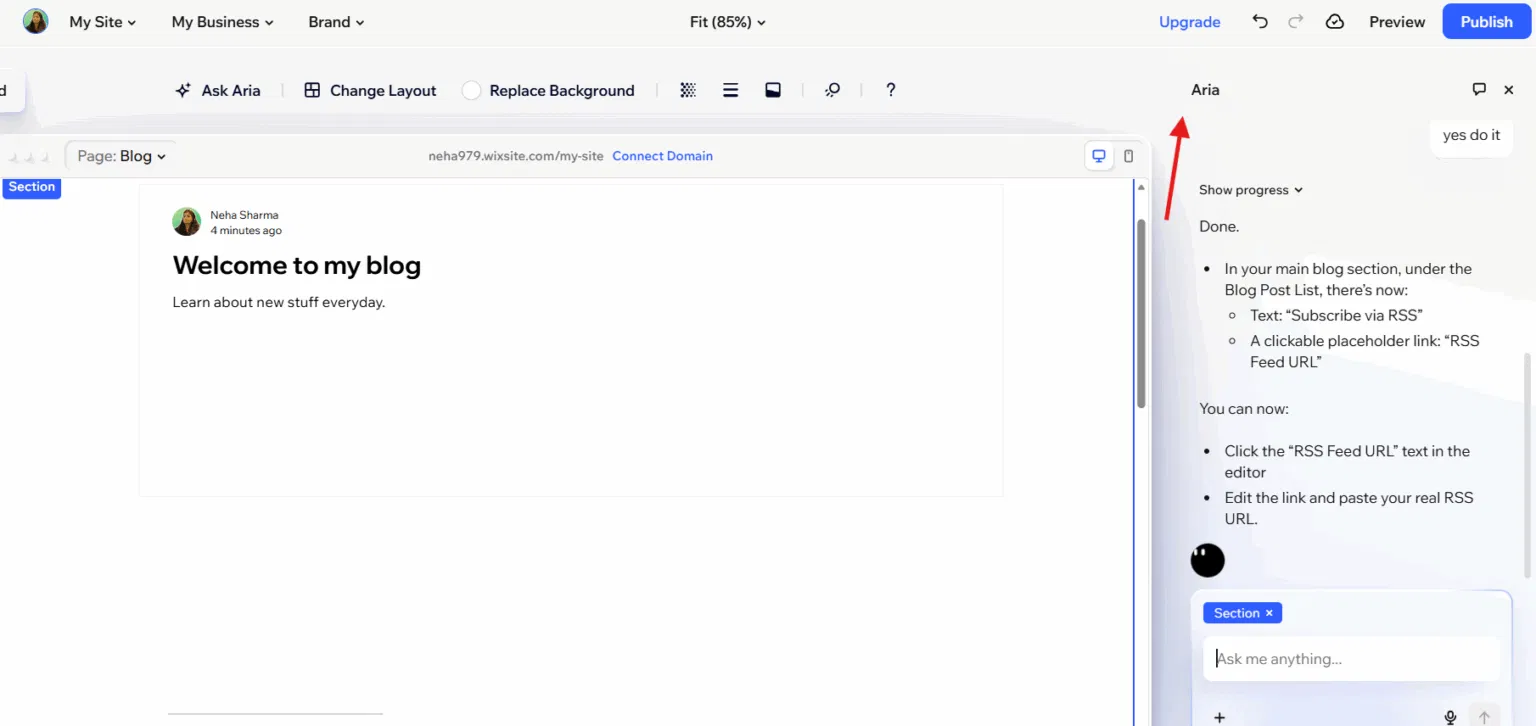Click the list layout icon beside patterns
1536x726 pixels.
coord(730,90)
